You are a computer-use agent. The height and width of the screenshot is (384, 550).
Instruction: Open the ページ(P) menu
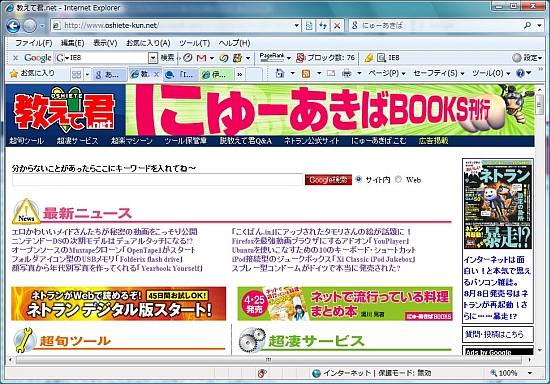coord(387,73)
